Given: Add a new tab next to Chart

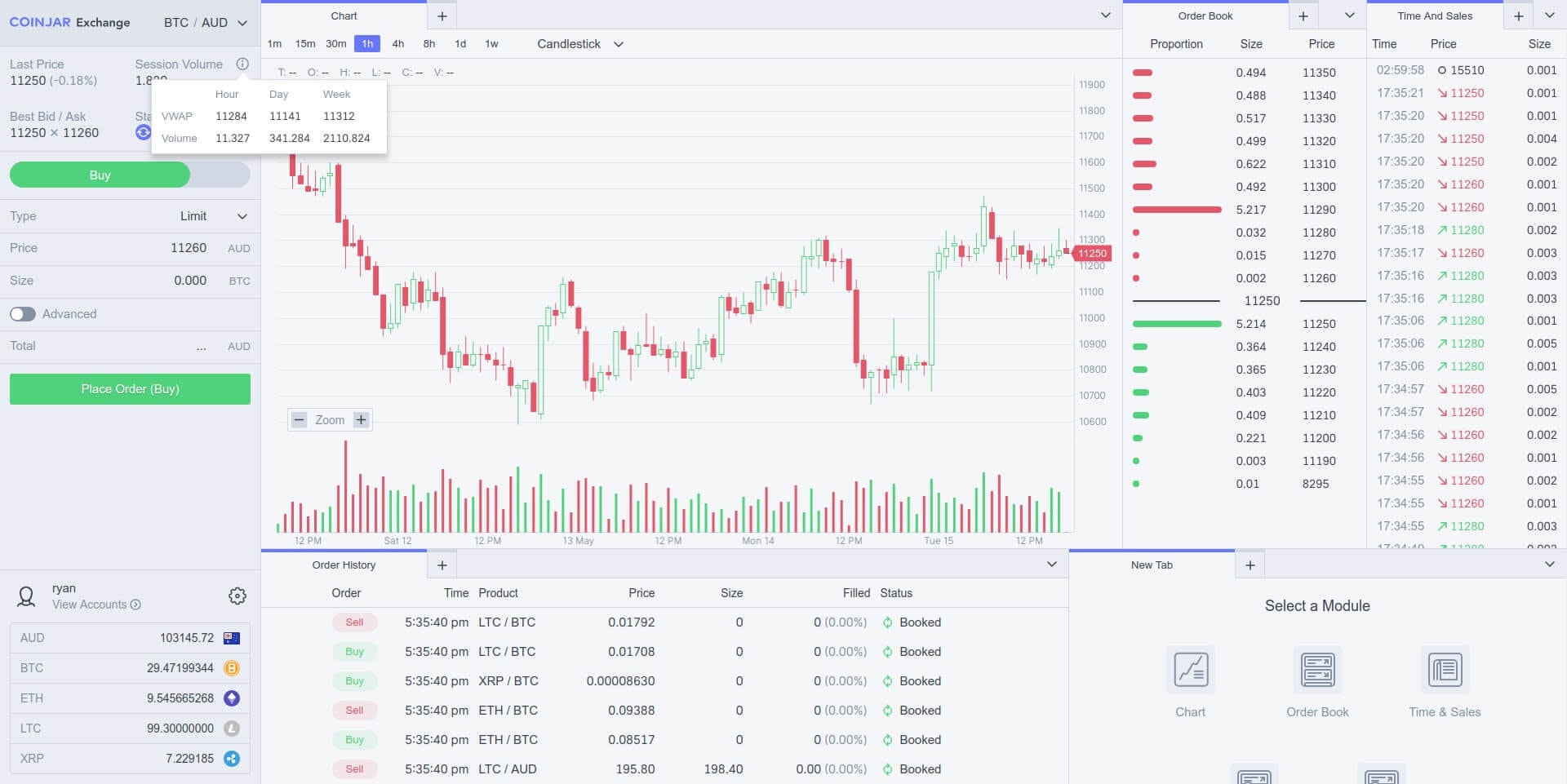Looking at the screenshot, I should (x=442, y=16).
